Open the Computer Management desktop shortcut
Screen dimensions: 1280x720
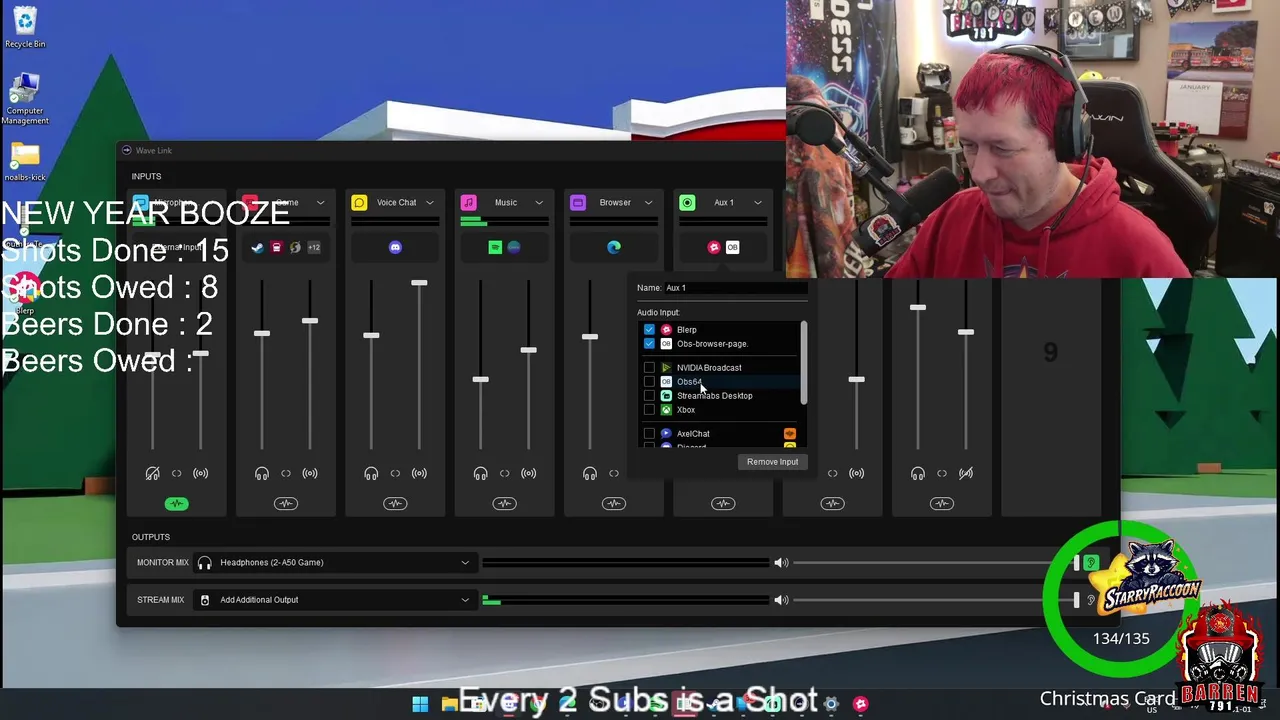(x=25, y=99)
